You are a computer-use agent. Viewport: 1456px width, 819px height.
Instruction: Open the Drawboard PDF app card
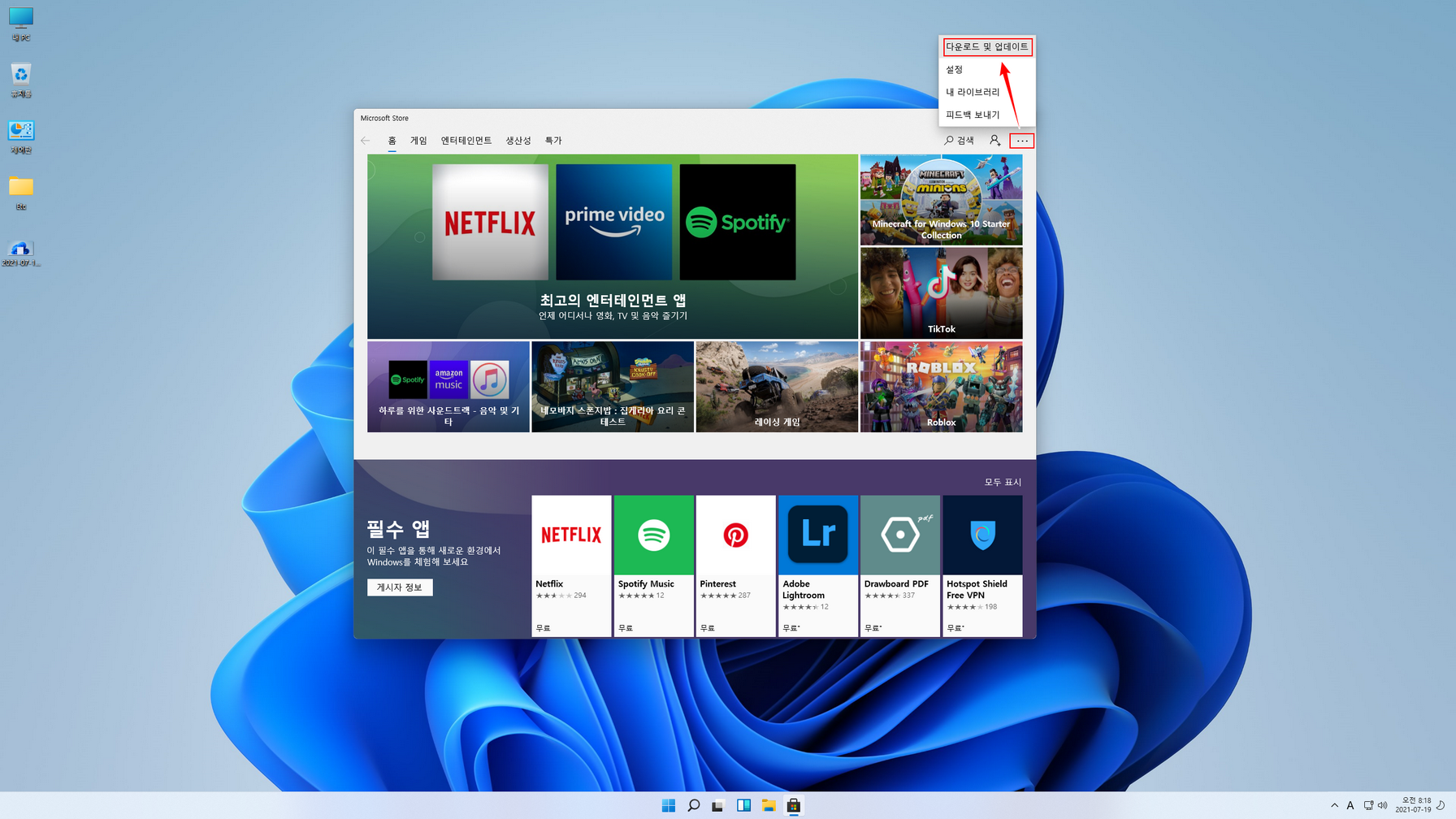point(900,566)
